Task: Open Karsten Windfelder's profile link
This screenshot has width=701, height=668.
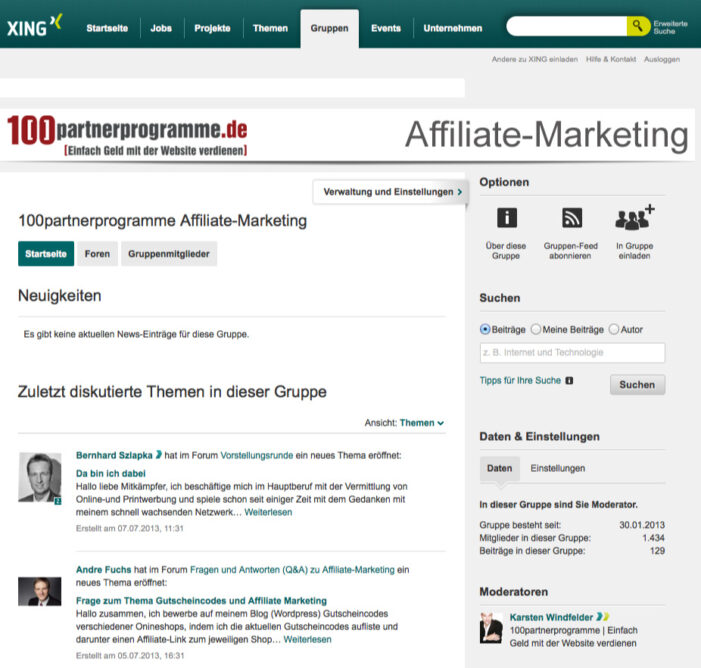Action: 551,617
